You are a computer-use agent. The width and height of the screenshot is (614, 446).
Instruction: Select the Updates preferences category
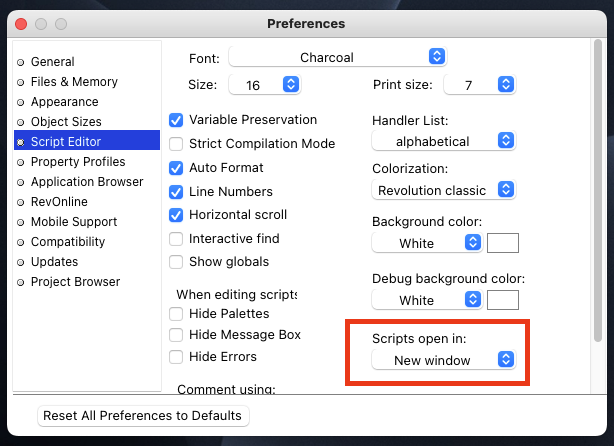[x=54, y=262]
